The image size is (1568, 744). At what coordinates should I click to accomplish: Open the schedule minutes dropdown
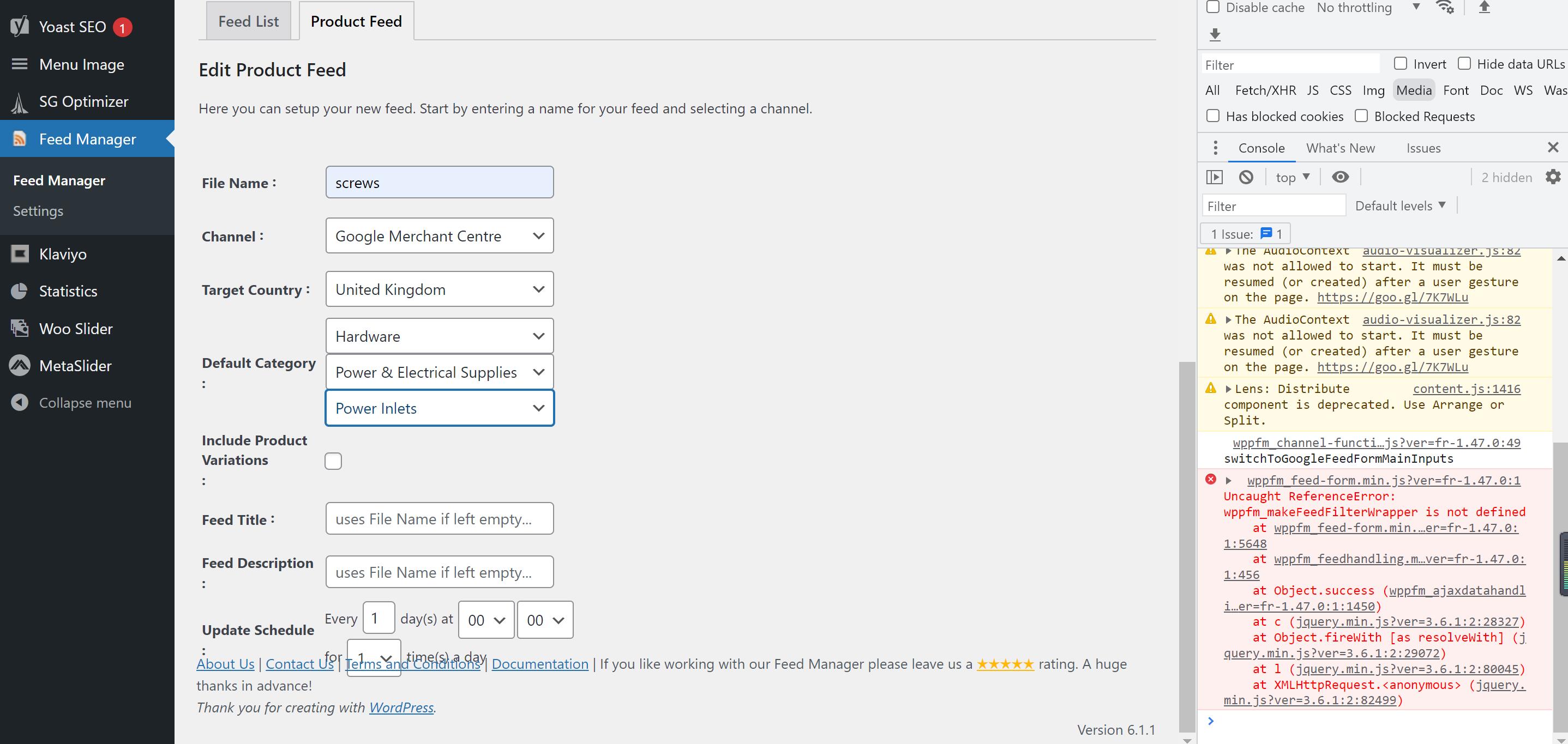545,620
